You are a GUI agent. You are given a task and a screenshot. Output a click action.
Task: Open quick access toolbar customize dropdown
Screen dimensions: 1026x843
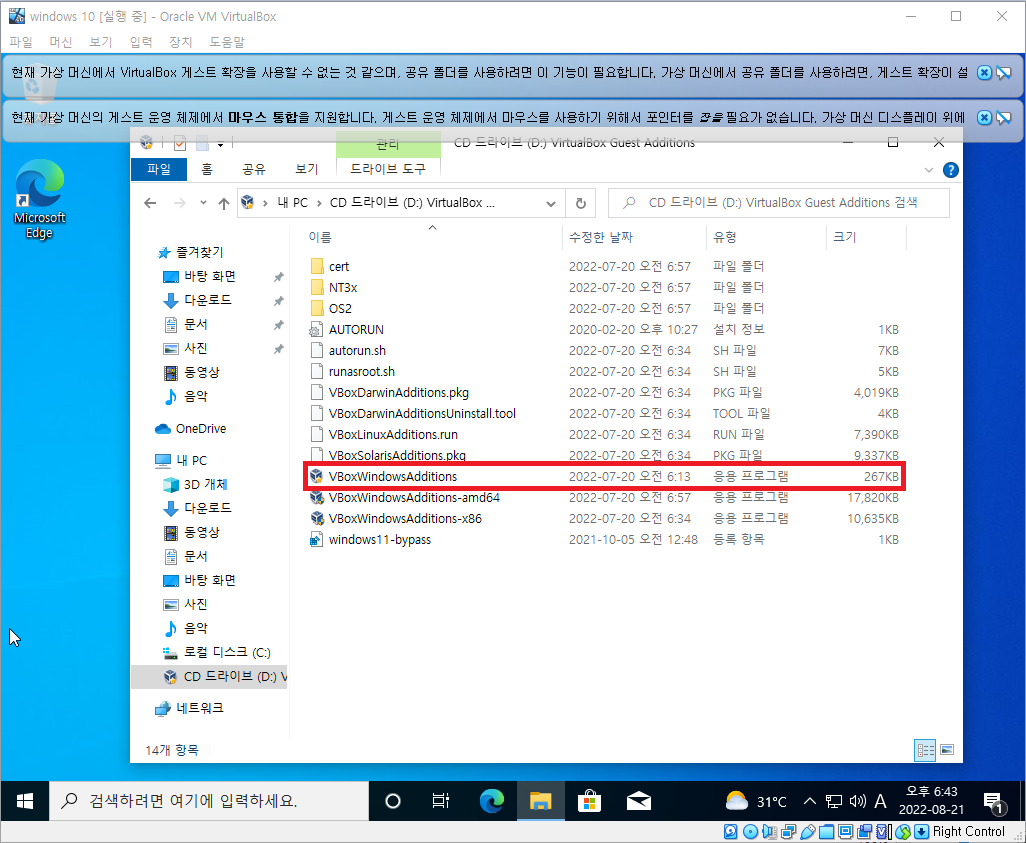coord(221,144)
